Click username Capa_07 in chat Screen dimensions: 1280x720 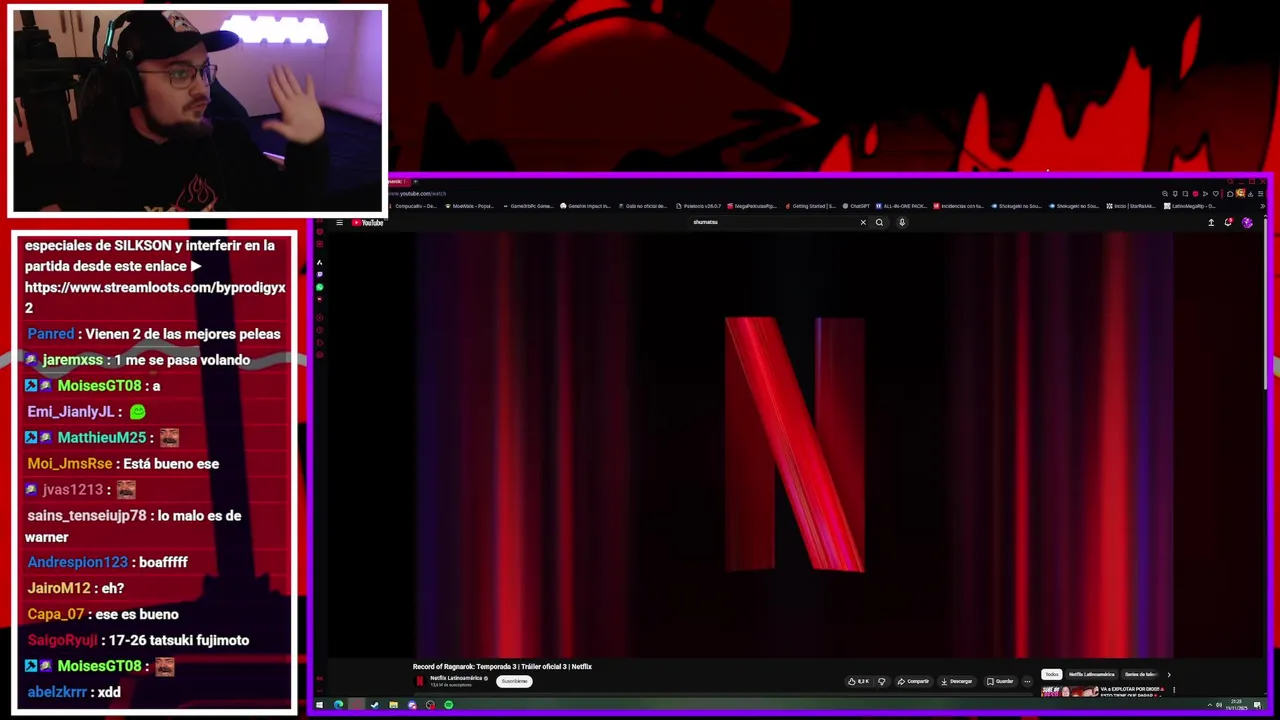click(56, 614)
